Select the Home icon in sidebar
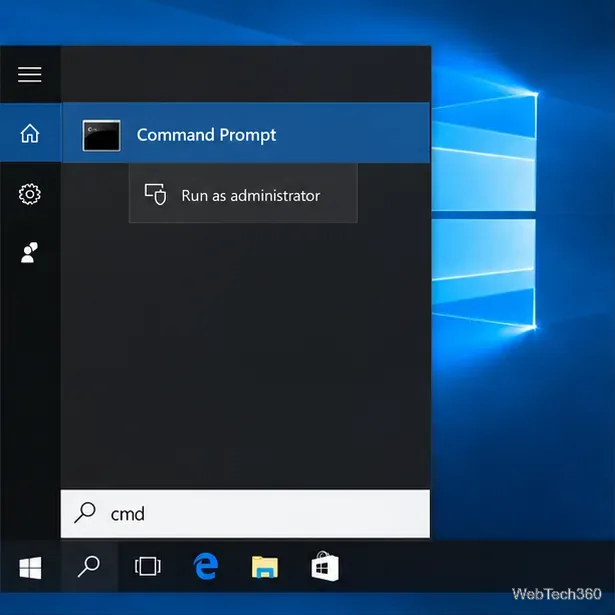This screenshot has height=615, width=615. click(30, 133)
